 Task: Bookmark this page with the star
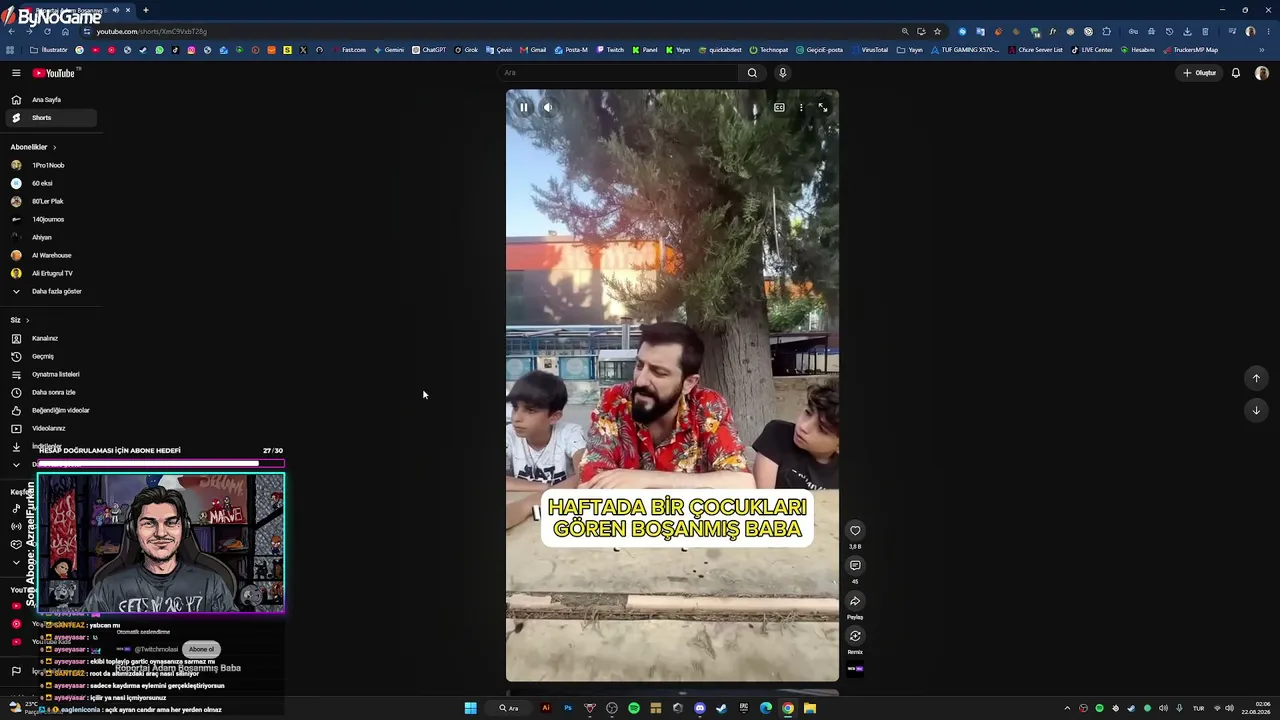coord(937,31)
